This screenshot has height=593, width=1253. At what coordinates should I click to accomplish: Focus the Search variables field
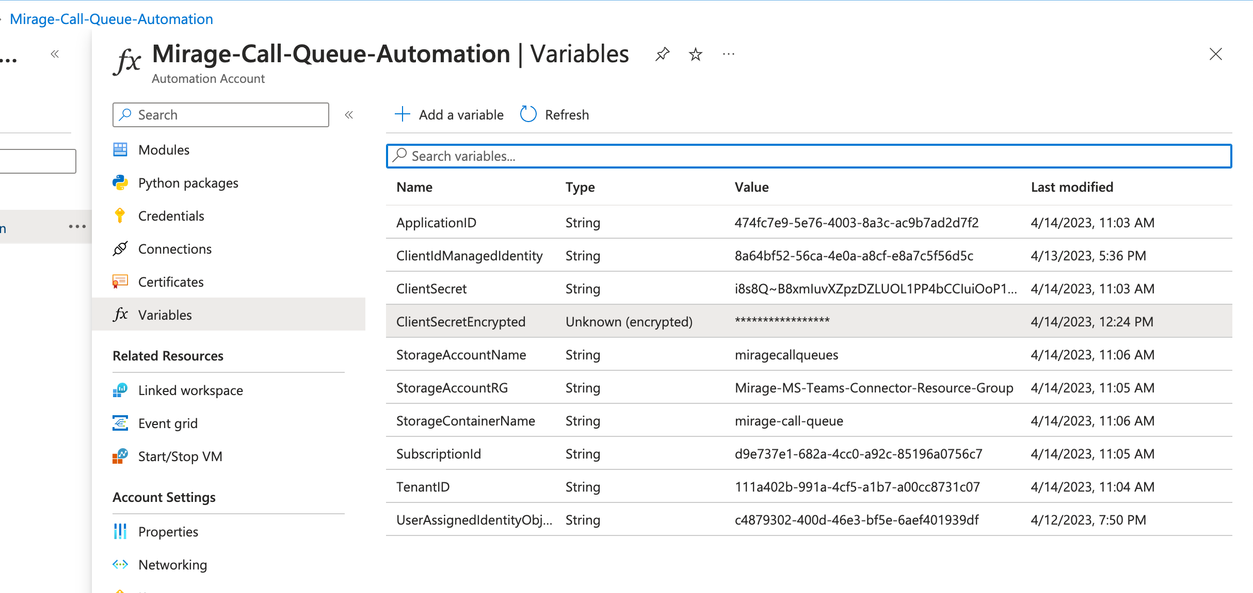809,156
